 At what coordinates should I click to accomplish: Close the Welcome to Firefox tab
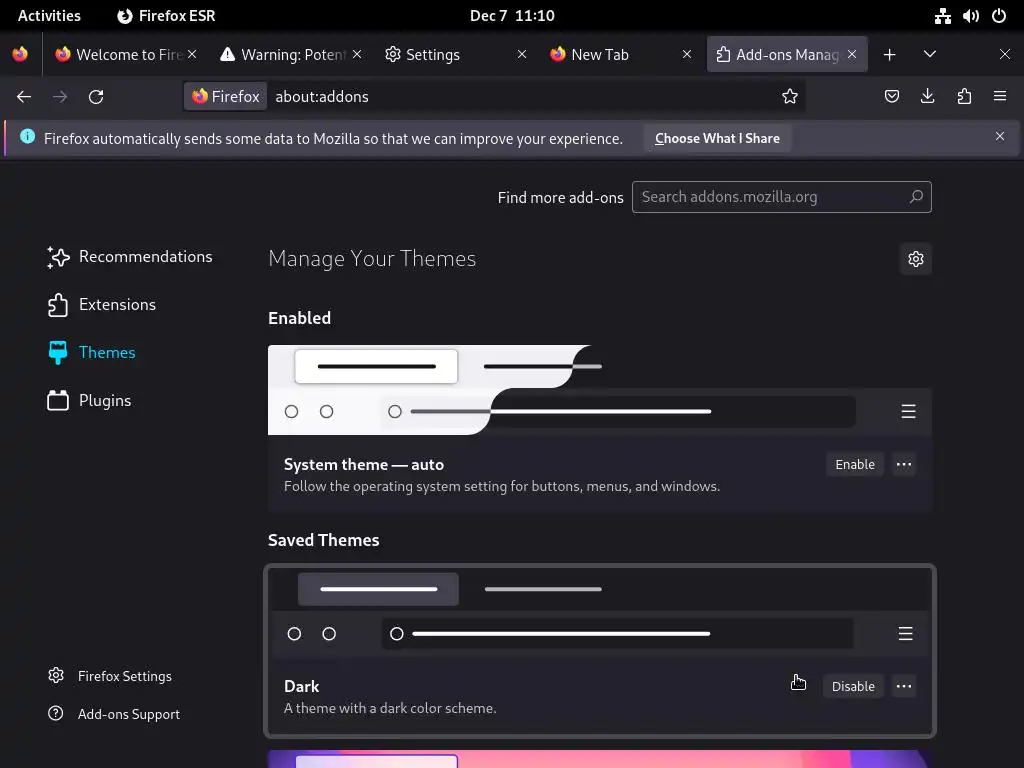tap(192, 54)
